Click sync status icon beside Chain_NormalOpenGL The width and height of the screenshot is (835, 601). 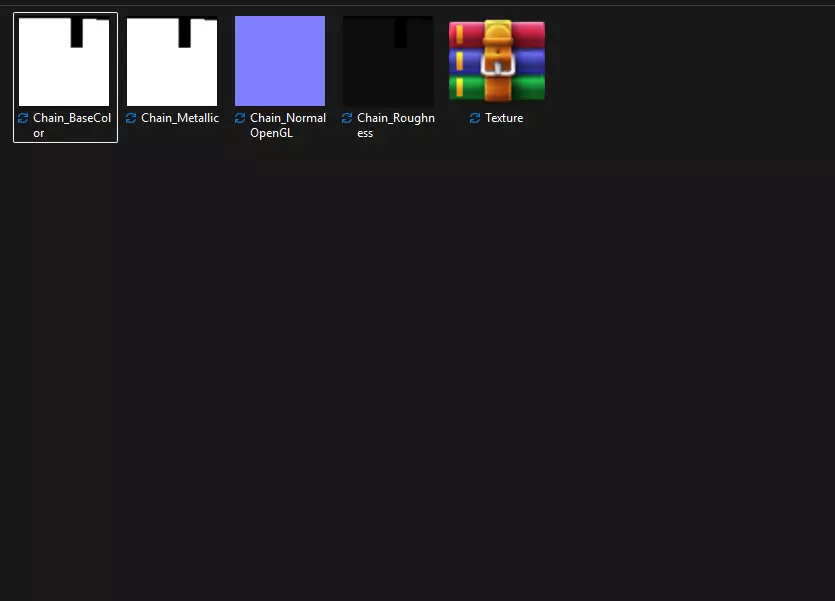tap(240, 118)
